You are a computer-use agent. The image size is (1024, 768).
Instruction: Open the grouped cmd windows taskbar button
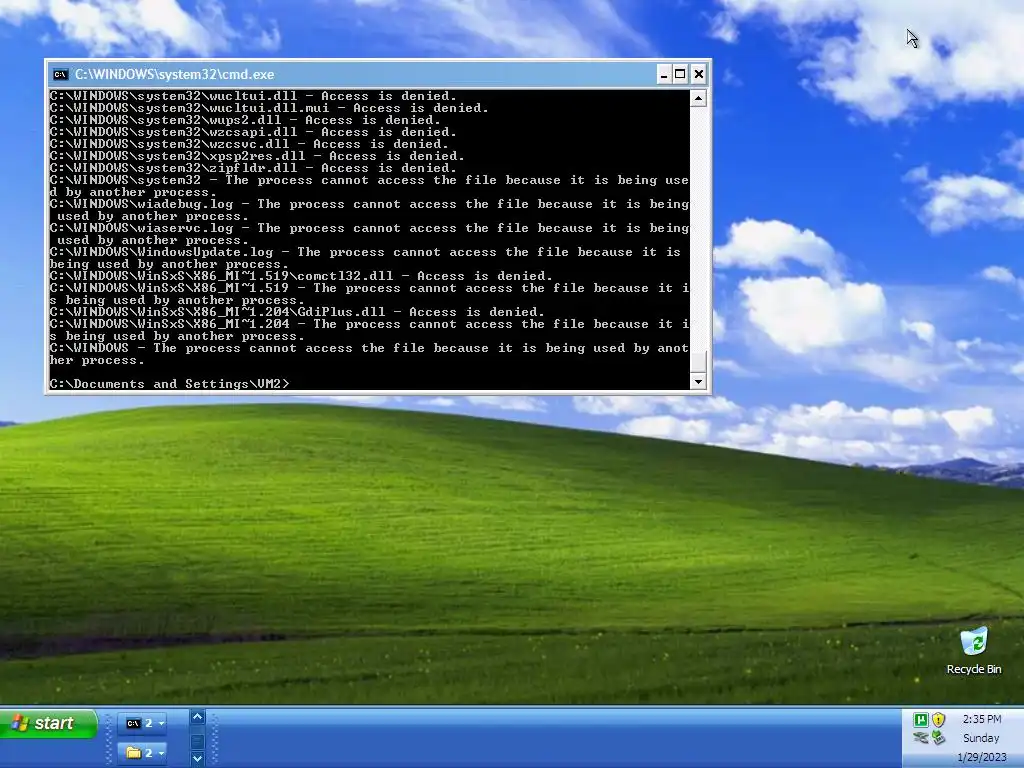point(144,723)
